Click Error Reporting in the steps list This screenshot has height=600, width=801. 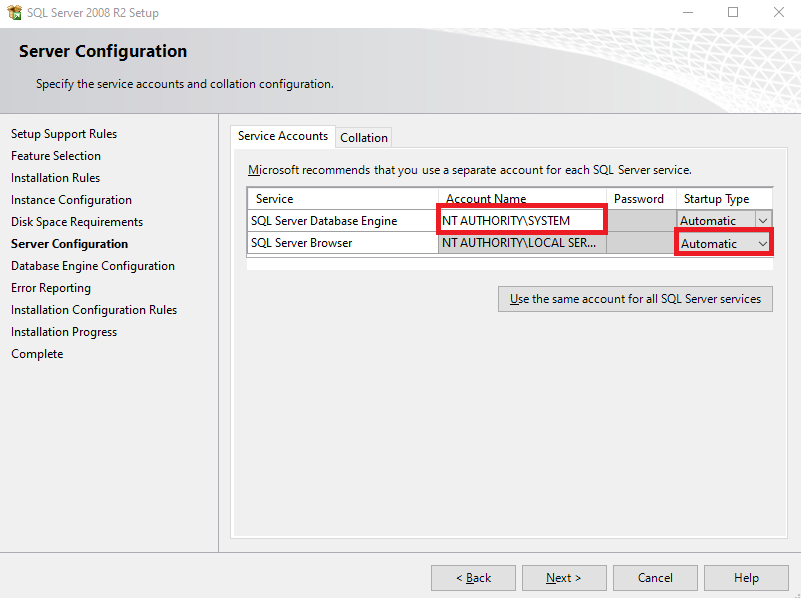tap(51, 288)
